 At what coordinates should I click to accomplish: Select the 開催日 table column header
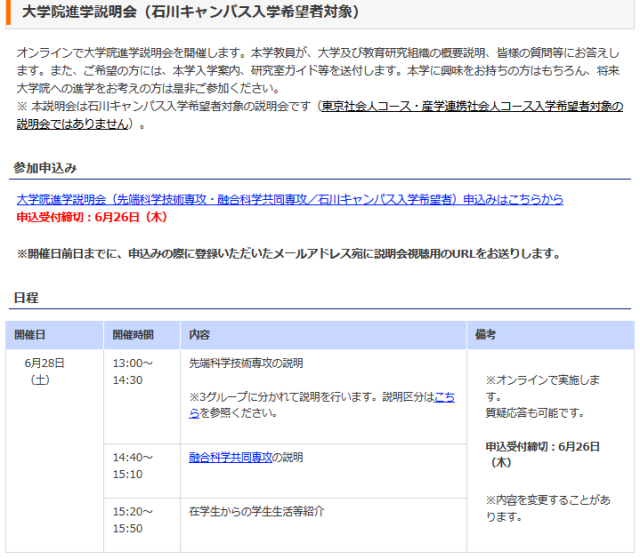[x=30, y=334]
